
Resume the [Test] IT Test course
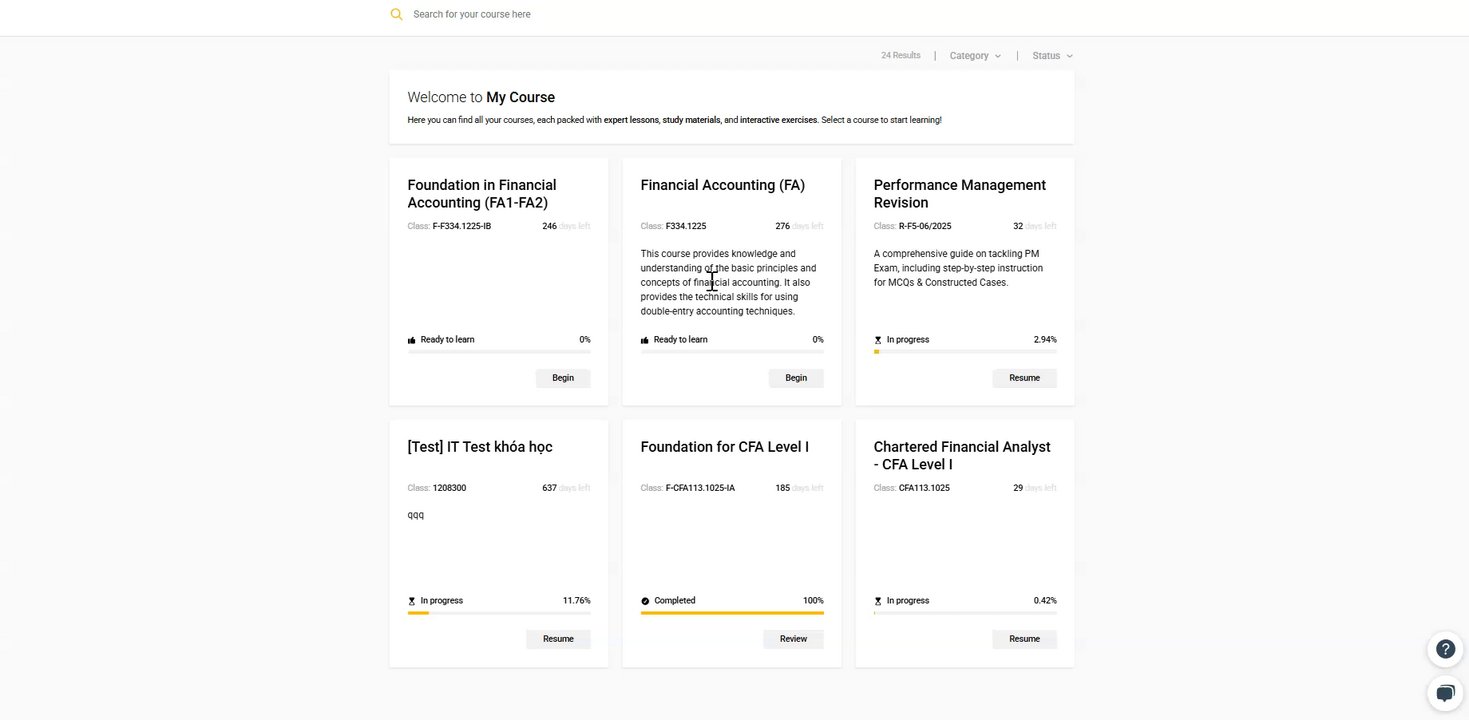(x=558, y=639)
